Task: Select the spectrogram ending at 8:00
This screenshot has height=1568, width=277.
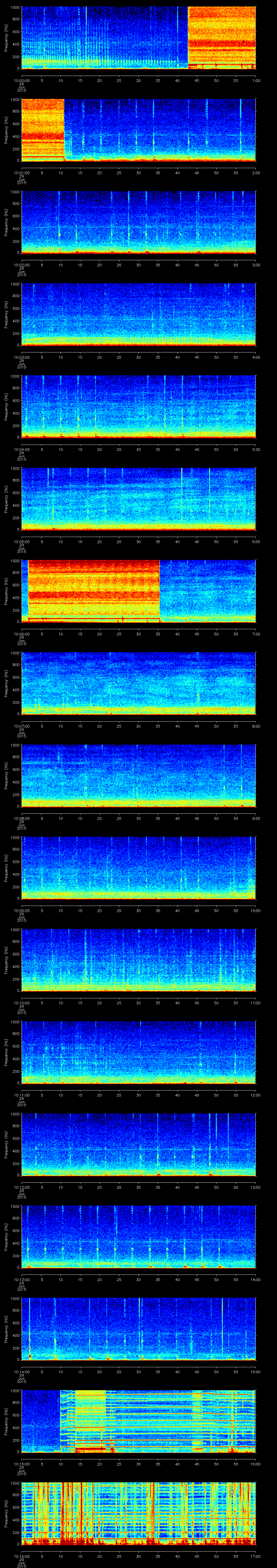Action: [x=138, y=683]
